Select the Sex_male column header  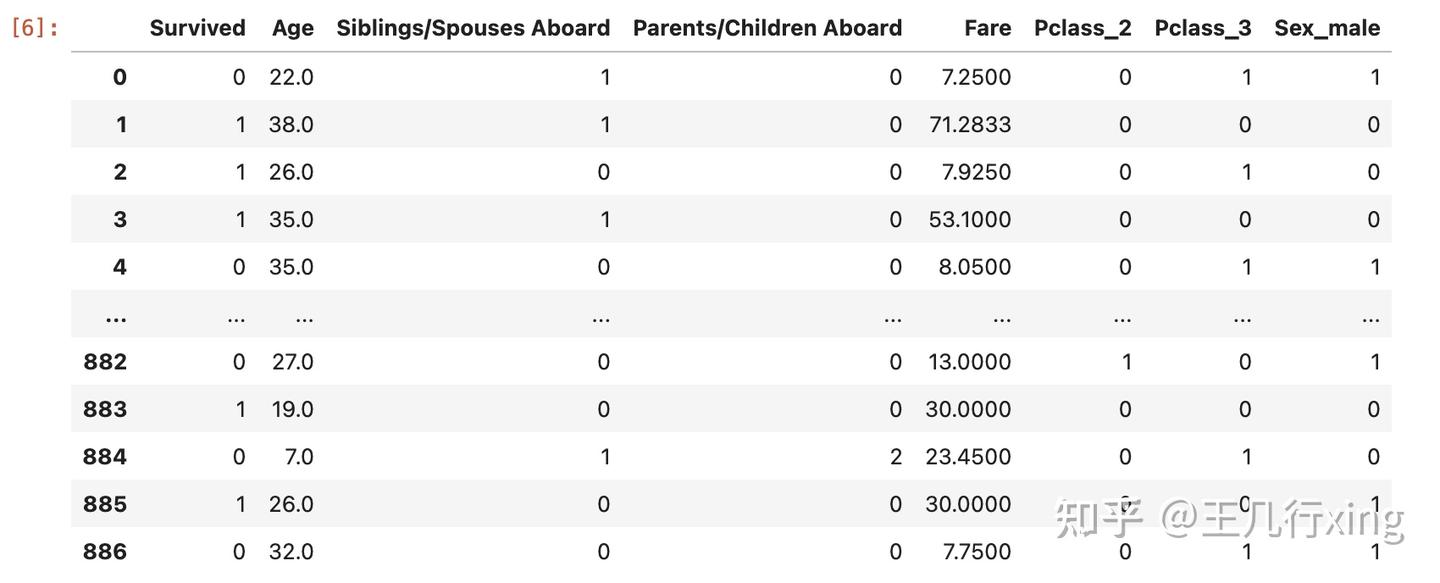tap(1327, 29)
